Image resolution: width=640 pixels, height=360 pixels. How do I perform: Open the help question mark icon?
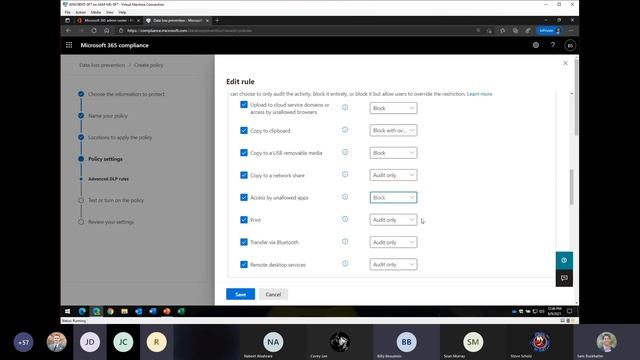553,45
